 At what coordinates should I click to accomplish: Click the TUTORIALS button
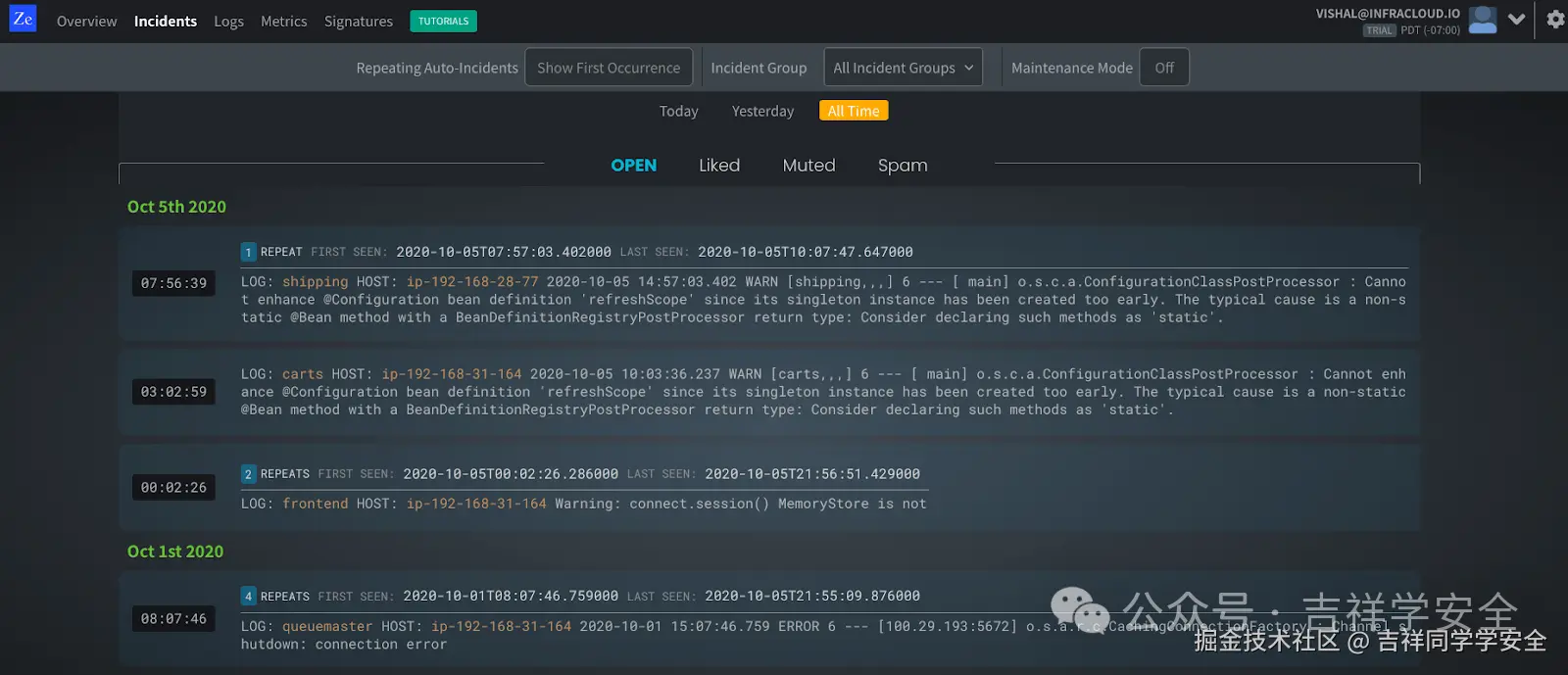[x=444, y=21]
